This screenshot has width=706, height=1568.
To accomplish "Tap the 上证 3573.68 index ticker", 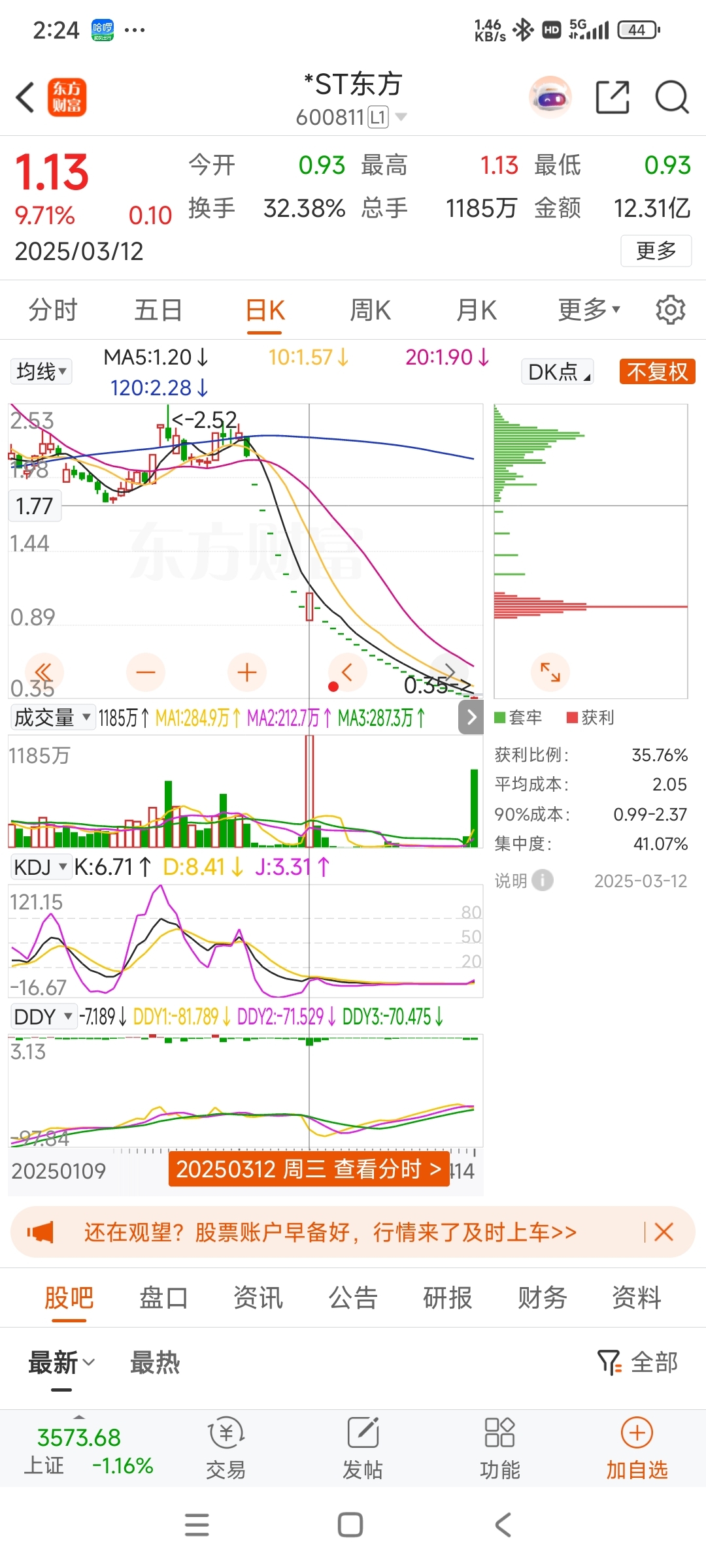I will click(x=88, y=1451).
